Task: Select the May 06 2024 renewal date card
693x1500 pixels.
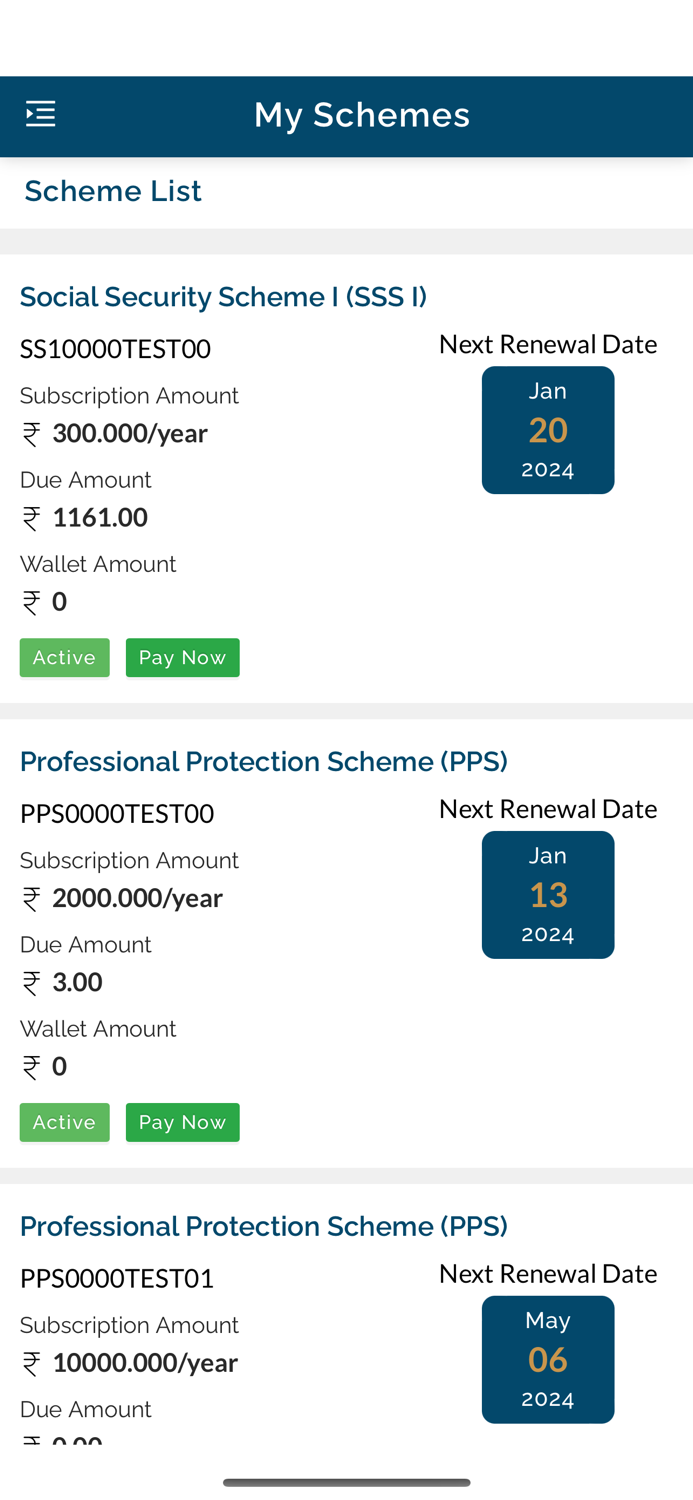Action: [x=548, y=1360]
